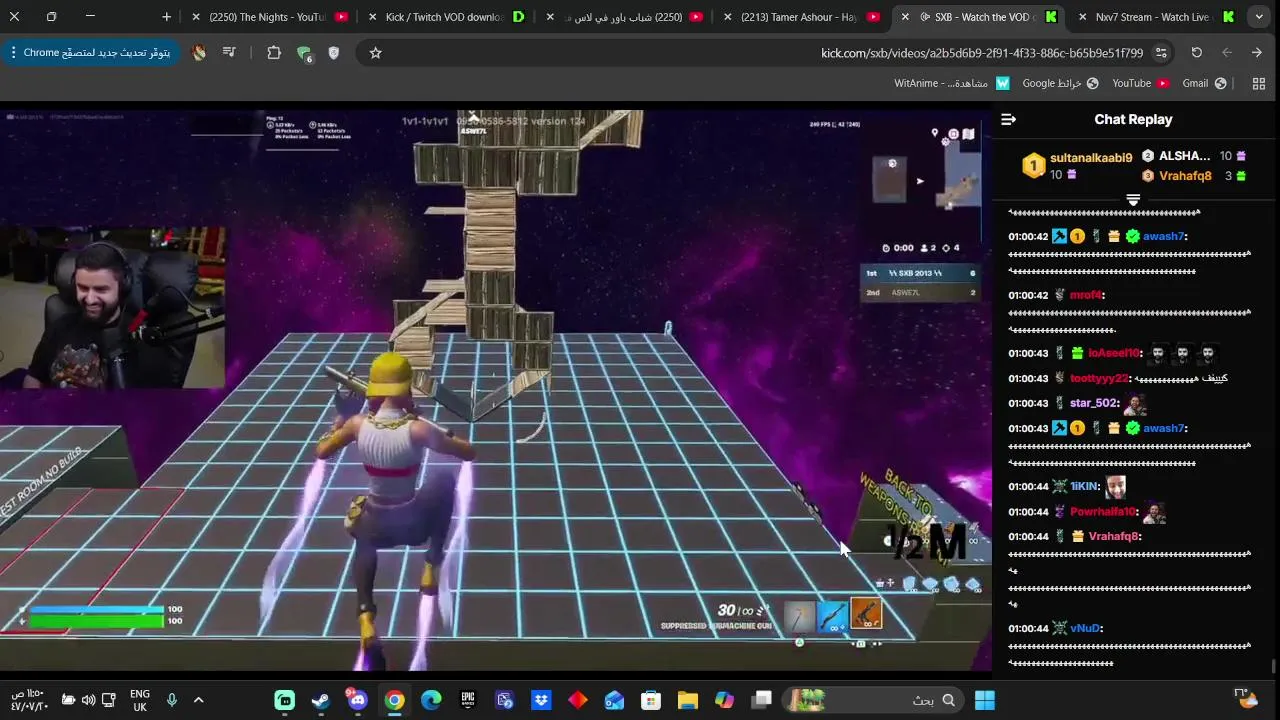
Task: Open Steam from the taskbar
Action: [x=321, y=700]
